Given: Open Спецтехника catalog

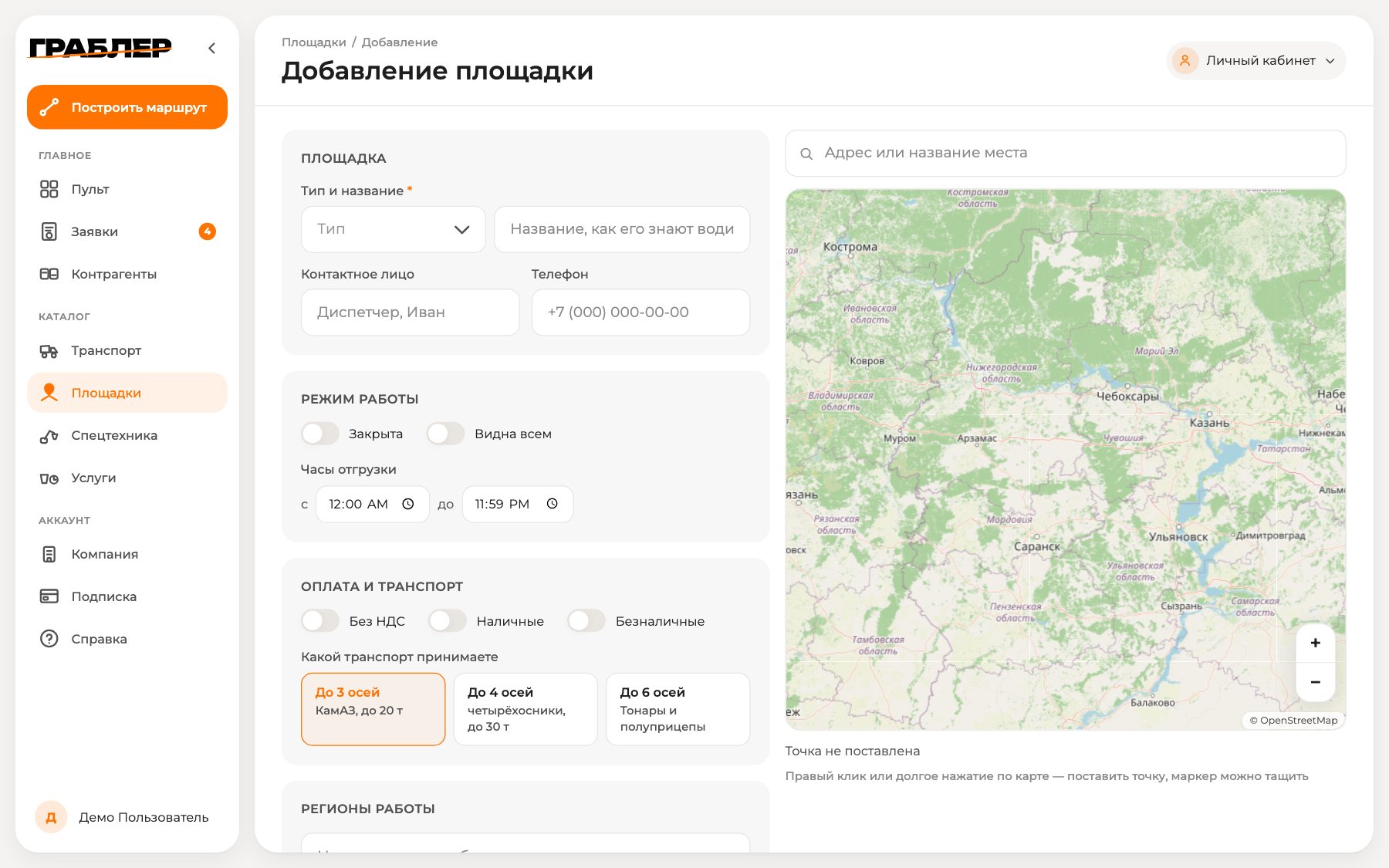Looking at the screenshot, I should [127, 436].
